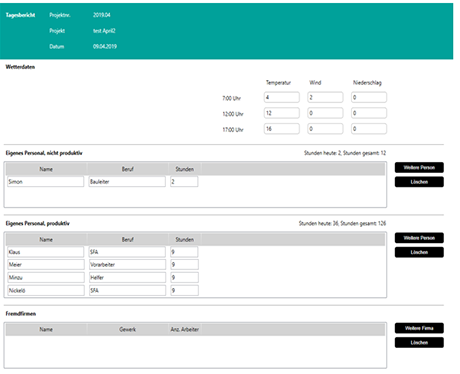460x374 pixels.
Task: Select the 7:00 Uhr Temperatur field
Action: click(x=282, y=97)
